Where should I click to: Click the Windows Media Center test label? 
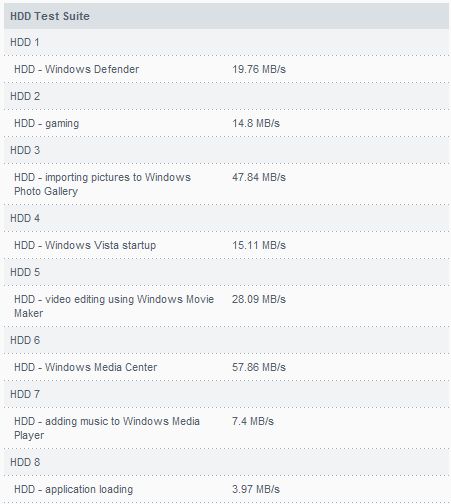[x=85, y=367]
